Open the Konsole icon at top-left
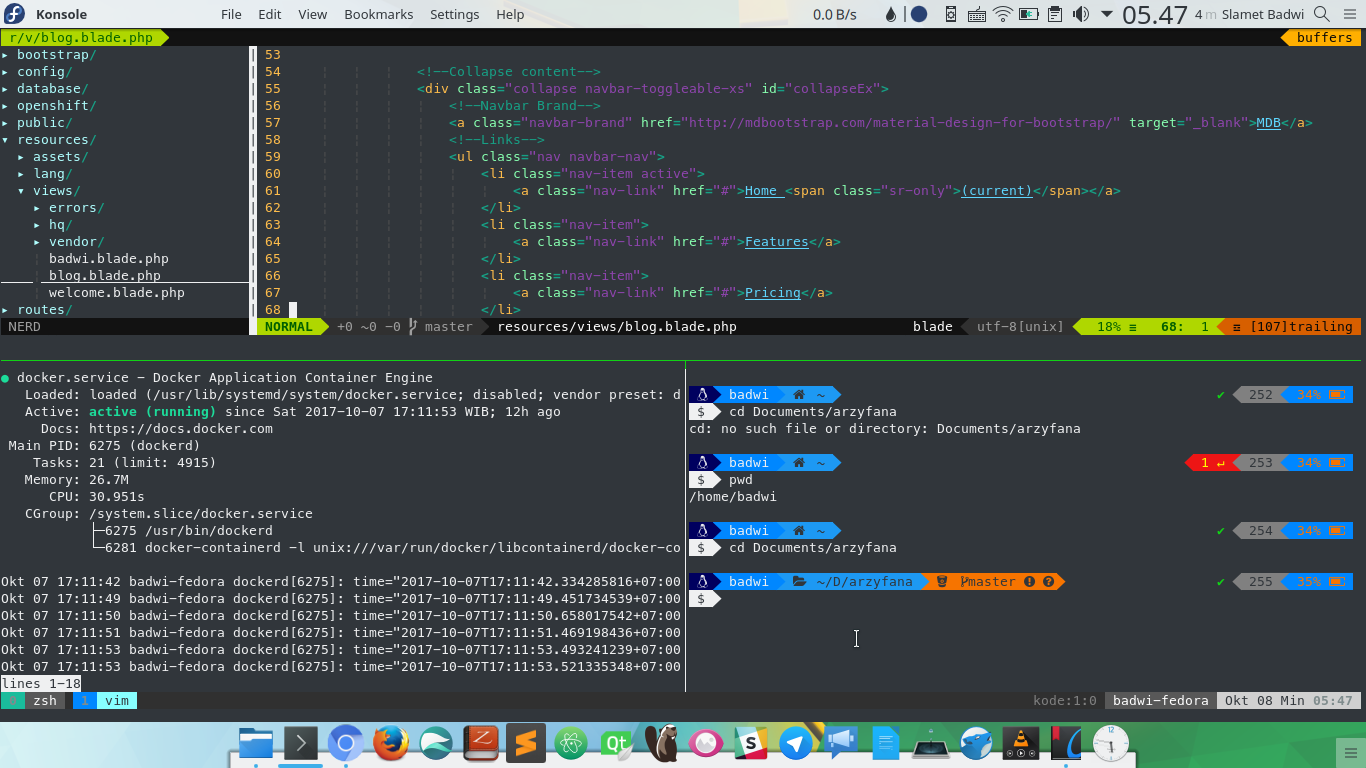1366x768 pixels. tap(14, 14)
